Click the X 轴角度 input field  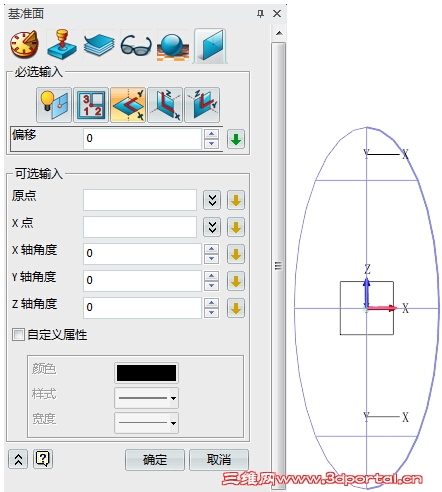(x=142, y=254)
